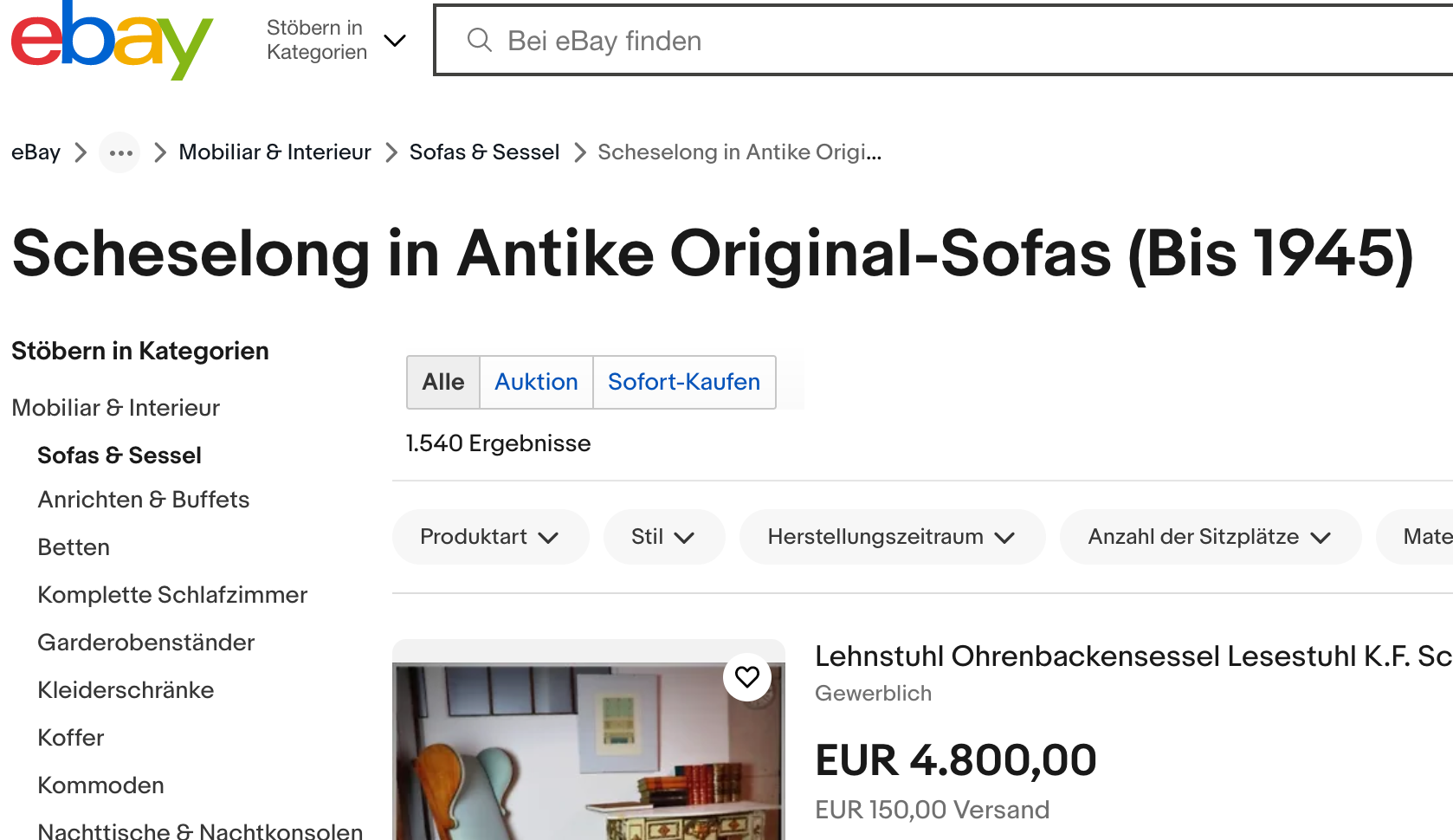
Task: Open the Herstellungszeitraum filter dropdown
Action: point(892,537)
